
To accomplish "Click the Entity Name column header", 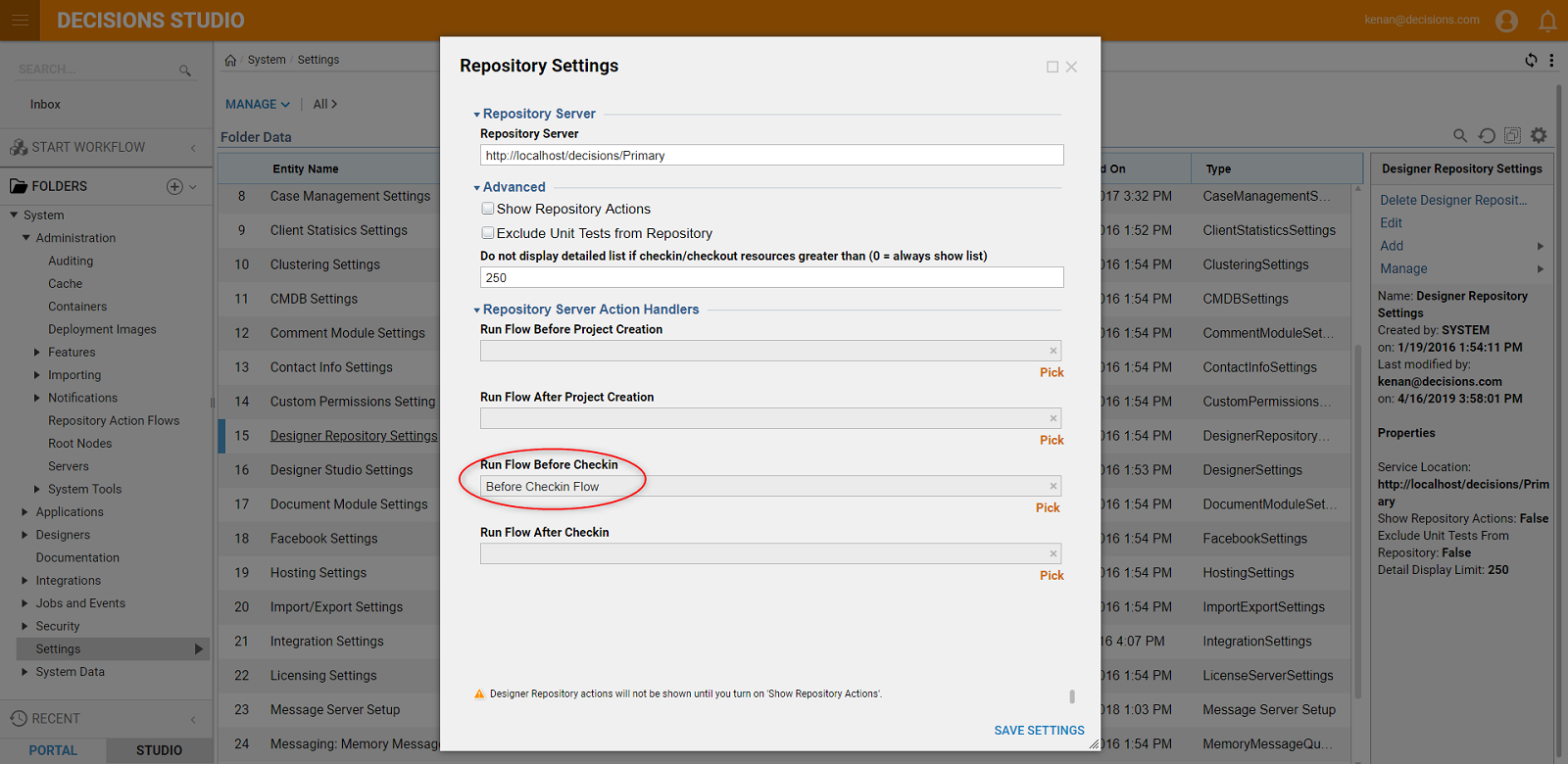I will 306,168.
